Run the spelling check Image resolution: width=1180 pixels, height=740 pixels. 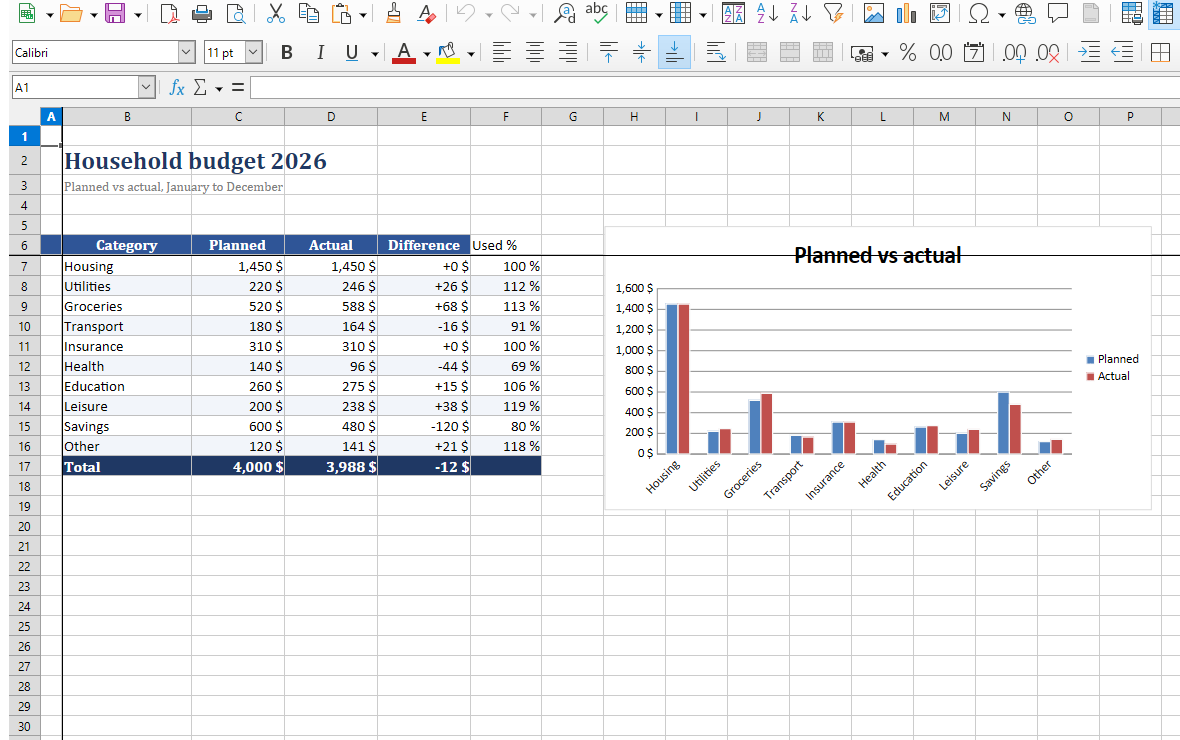(597, 12)
